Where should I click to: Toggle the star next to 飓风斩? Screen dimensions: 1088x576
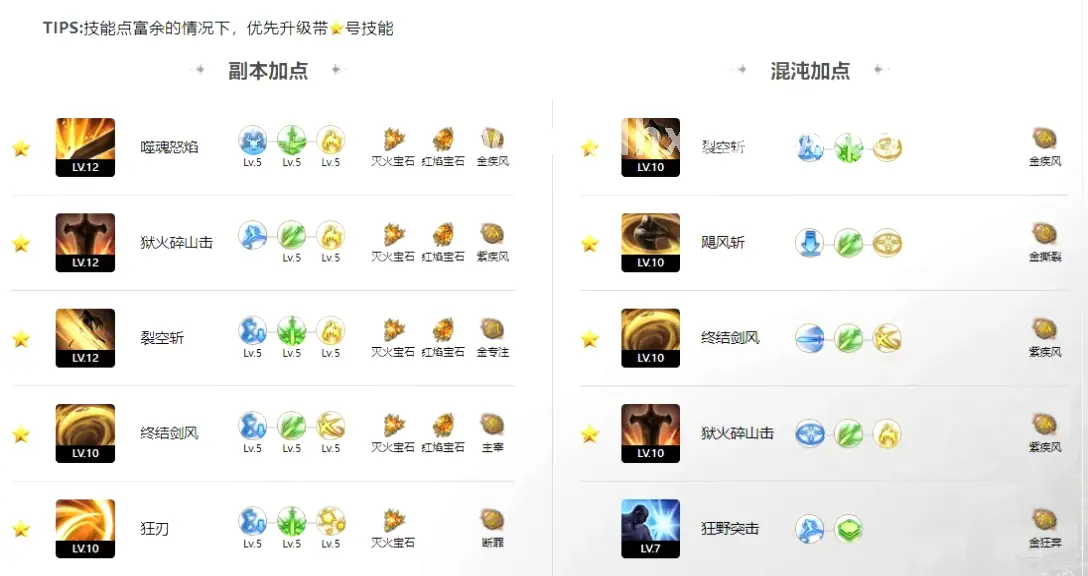click(590, 243)
